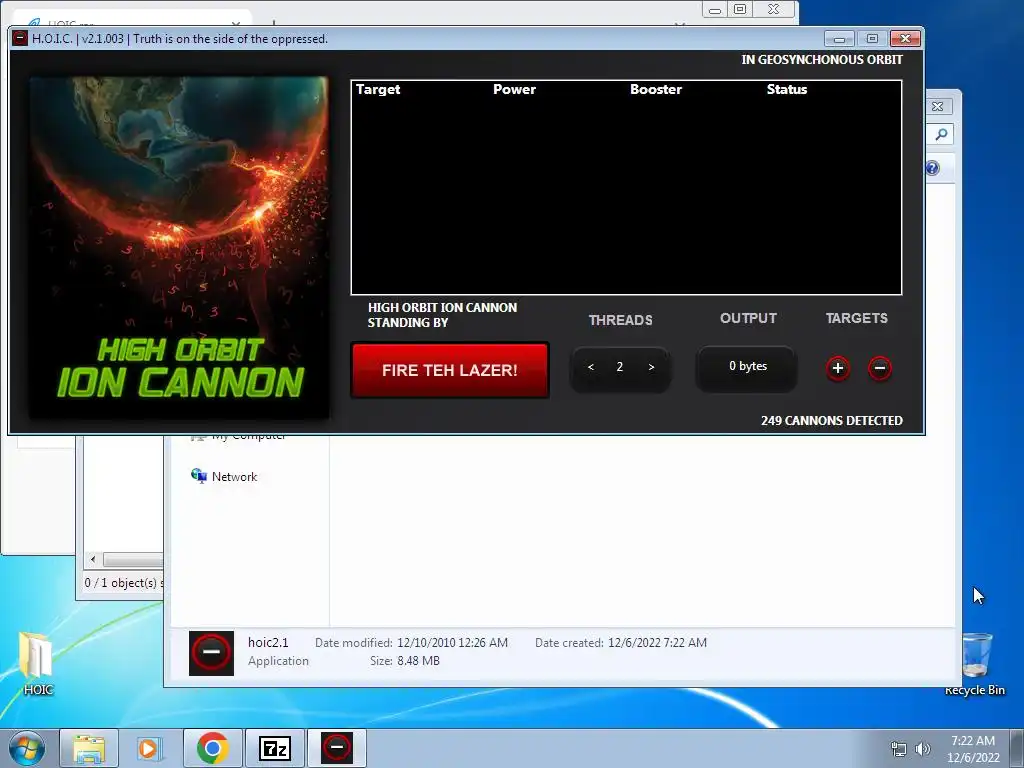Click the THREADS label
This screenshot has width=1024, height=768.
620,320
